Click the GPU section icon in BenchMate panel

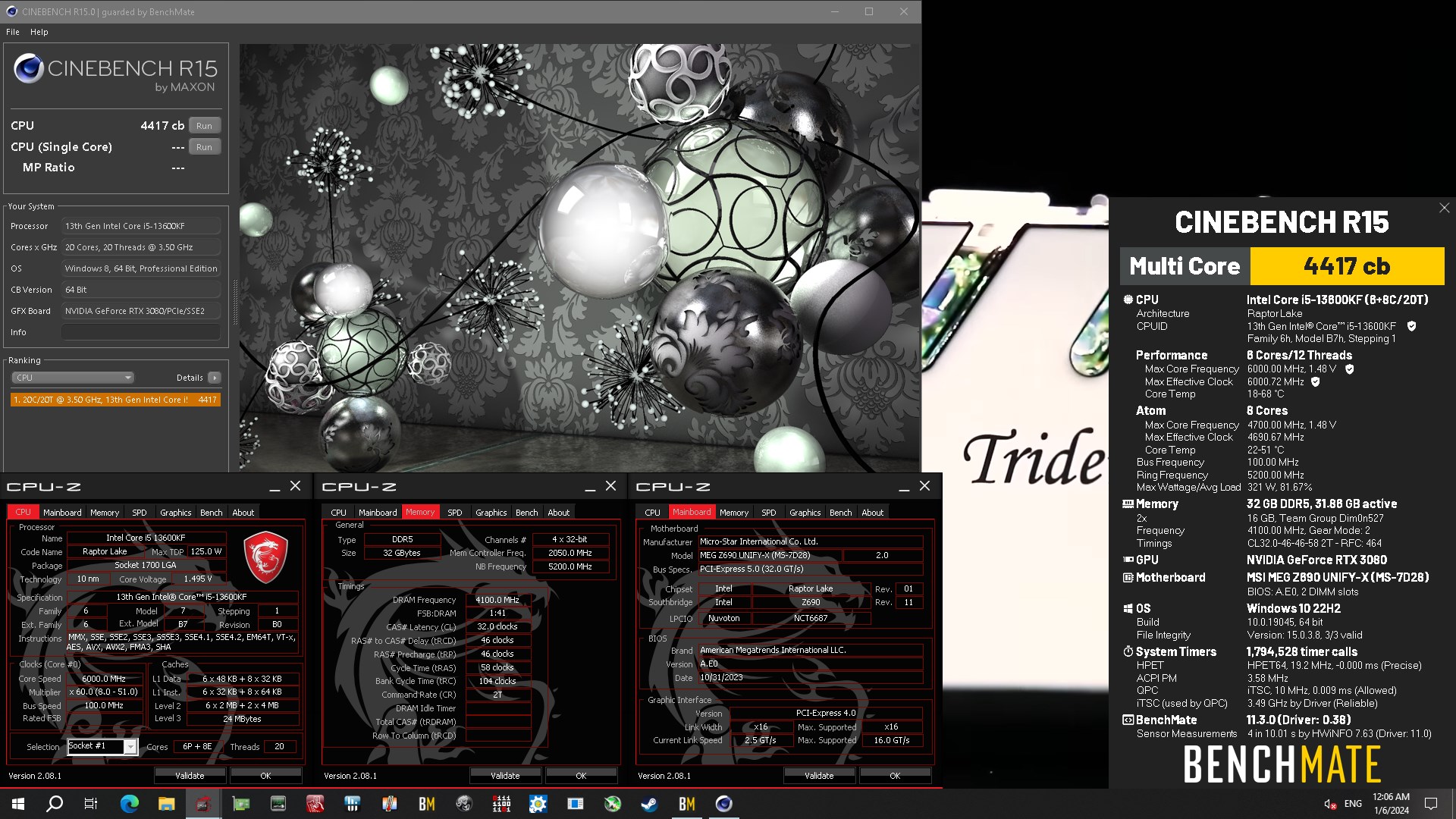[x=1128, y=560]
